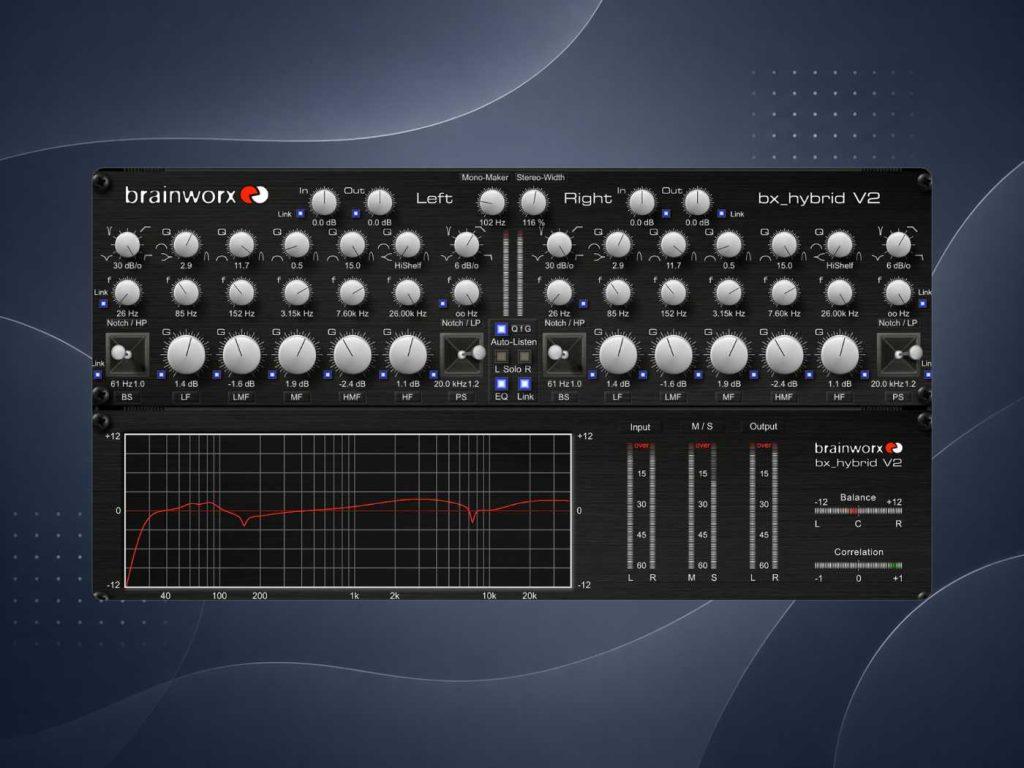Click the Left channel MF band label
Viewport: 1024px width, 768px height.
pyautogui.click(x=296, y=397)
